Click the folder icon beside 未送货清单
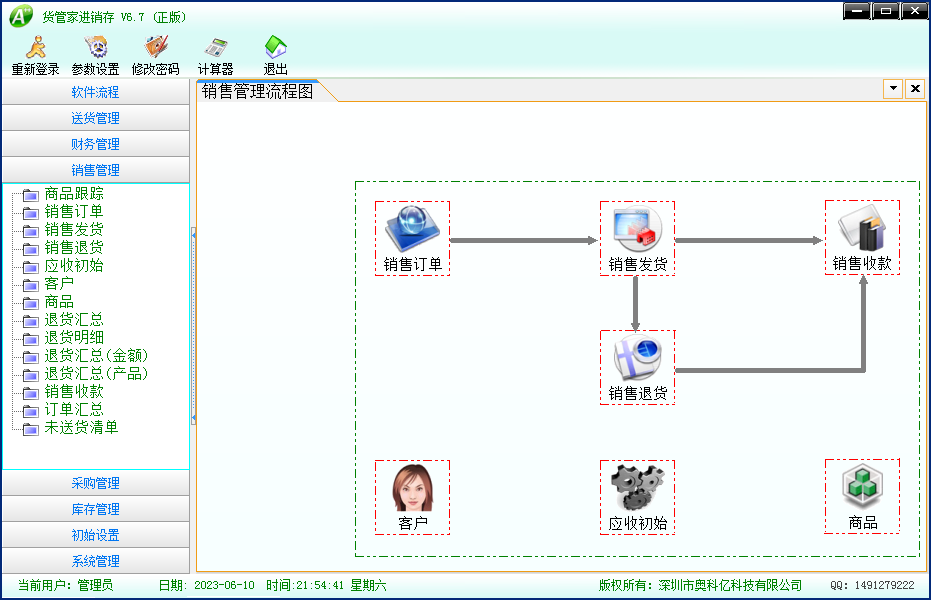 pos(30,428)
